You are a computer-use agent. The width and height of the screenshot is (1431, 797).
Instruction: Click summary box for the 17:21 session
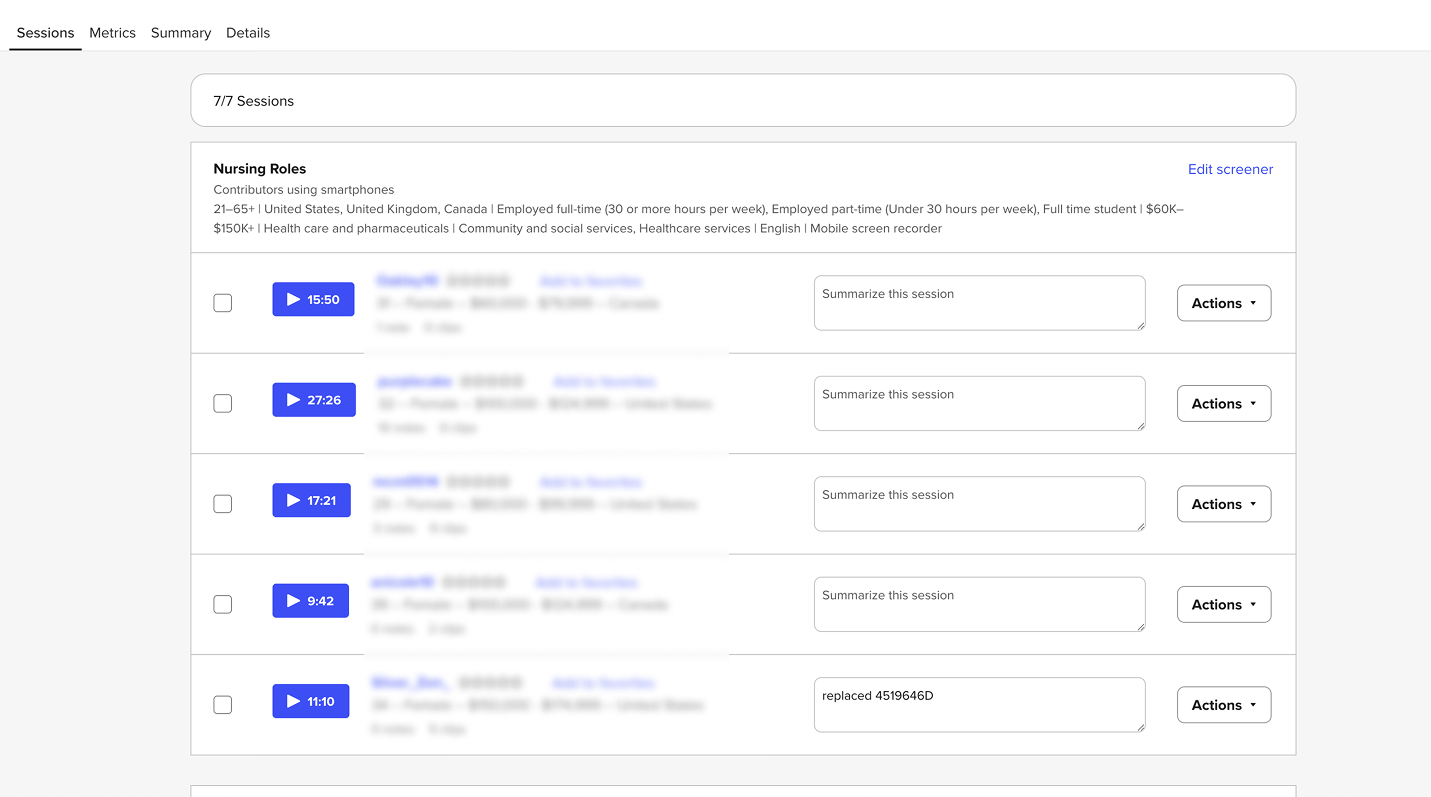pyautogui.click(x=979, y=504)
